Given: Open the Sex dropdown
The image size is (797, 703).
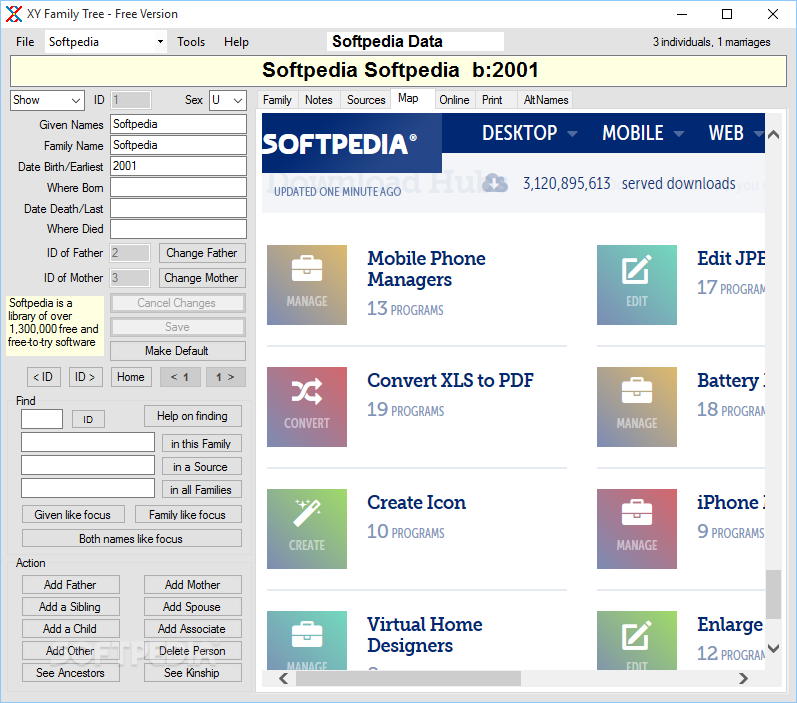Looking at the screenshot, I should click(x=228, y=100).
